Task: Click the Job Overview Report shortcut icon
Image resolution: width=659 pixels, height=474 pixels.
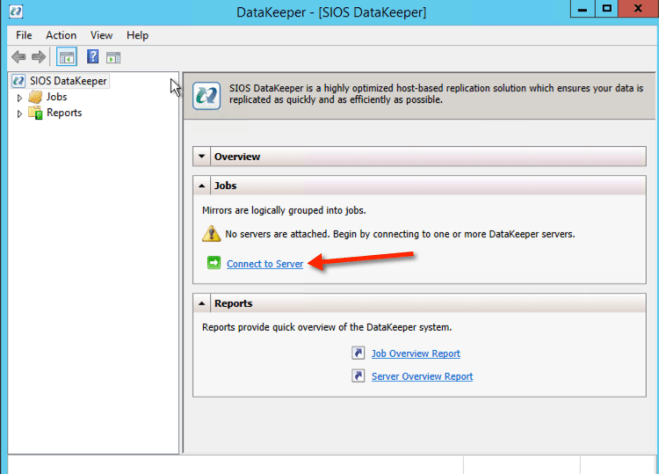Action: [358, 353]
